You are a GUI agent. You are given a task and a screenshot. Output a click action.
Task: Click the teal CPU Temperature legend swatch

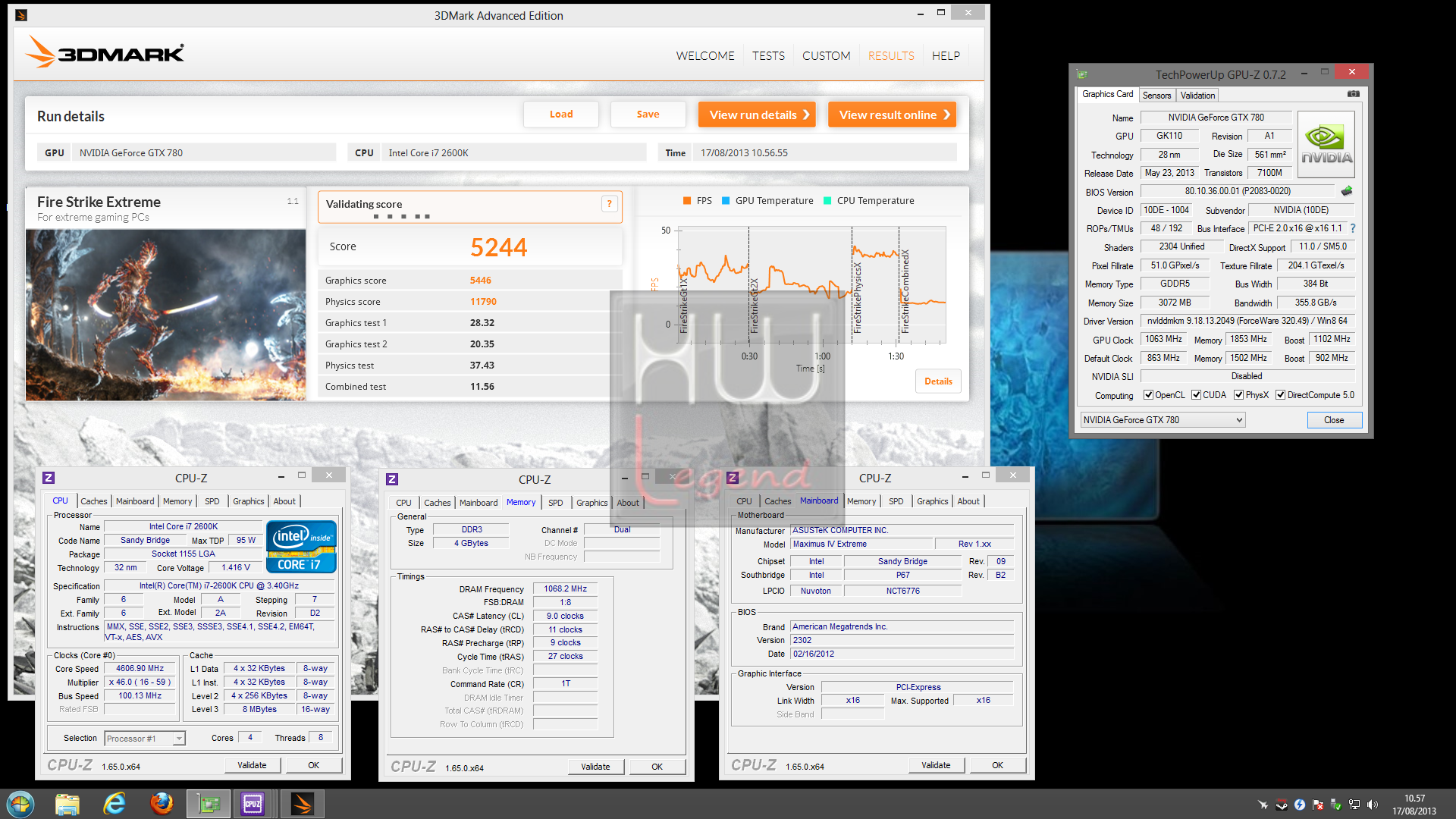click(x=827, y=201)
